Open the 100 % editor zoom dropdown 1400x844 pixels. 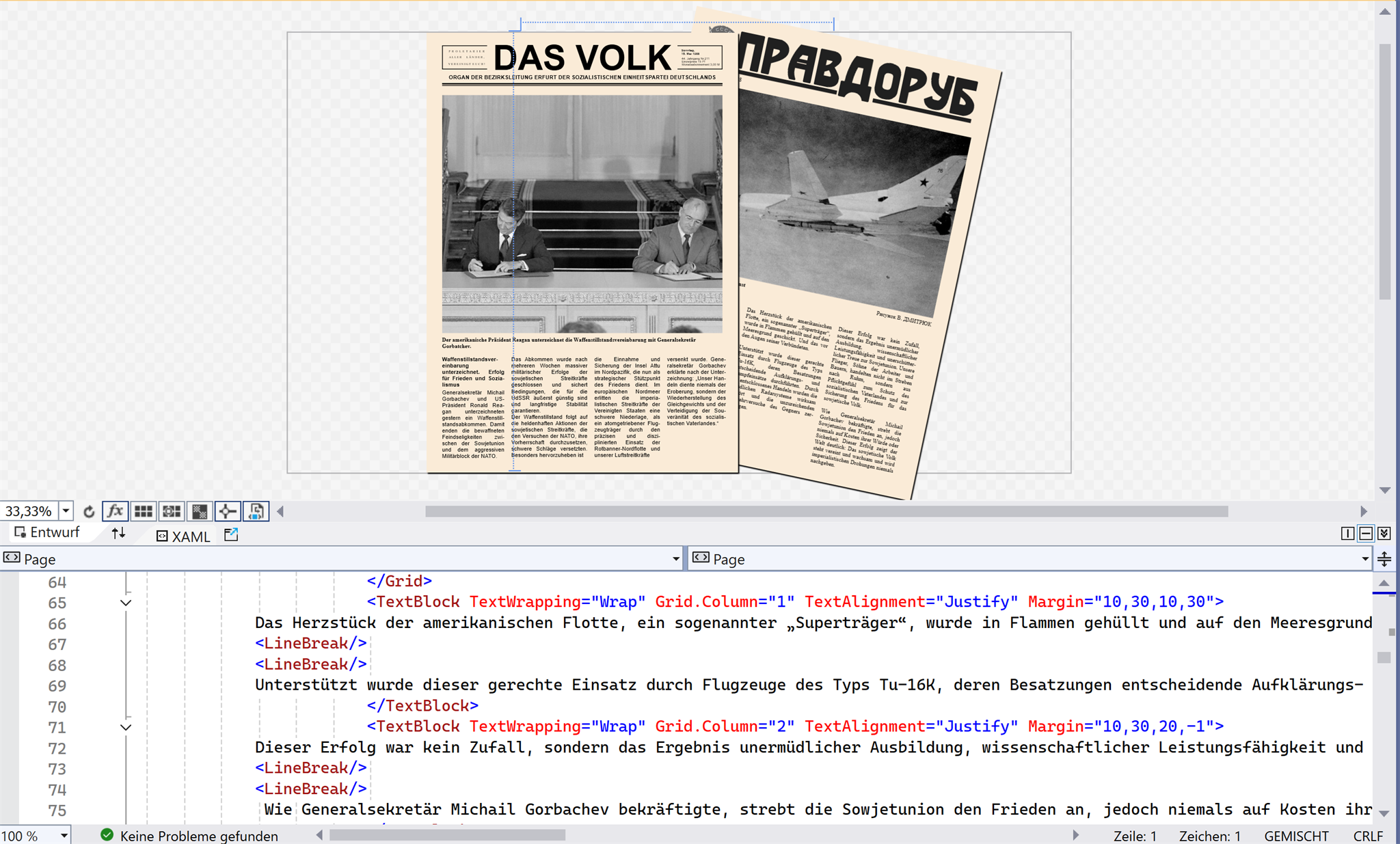(x=64, y=836)
